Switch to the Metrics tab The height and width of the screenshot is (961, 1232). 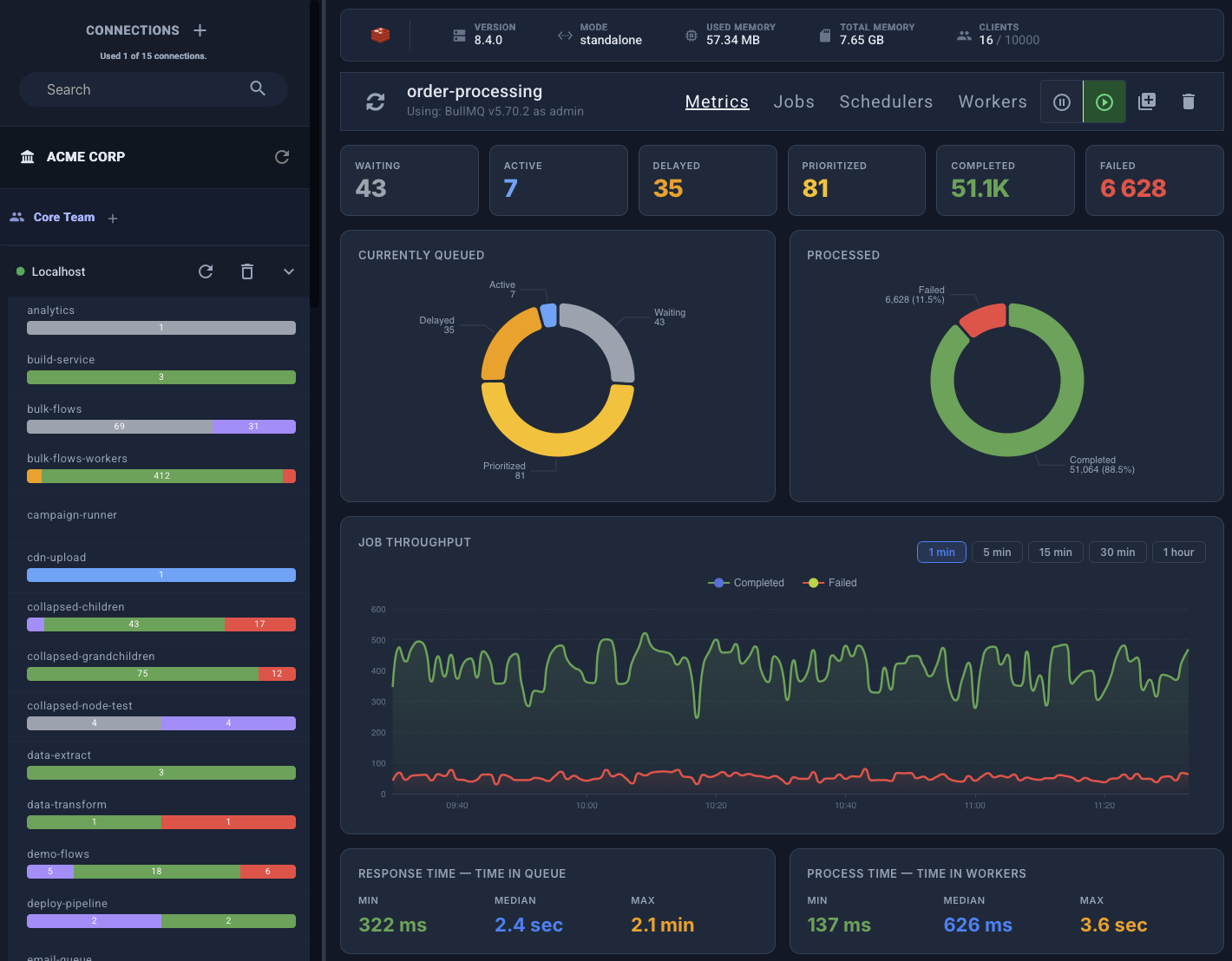717,101
